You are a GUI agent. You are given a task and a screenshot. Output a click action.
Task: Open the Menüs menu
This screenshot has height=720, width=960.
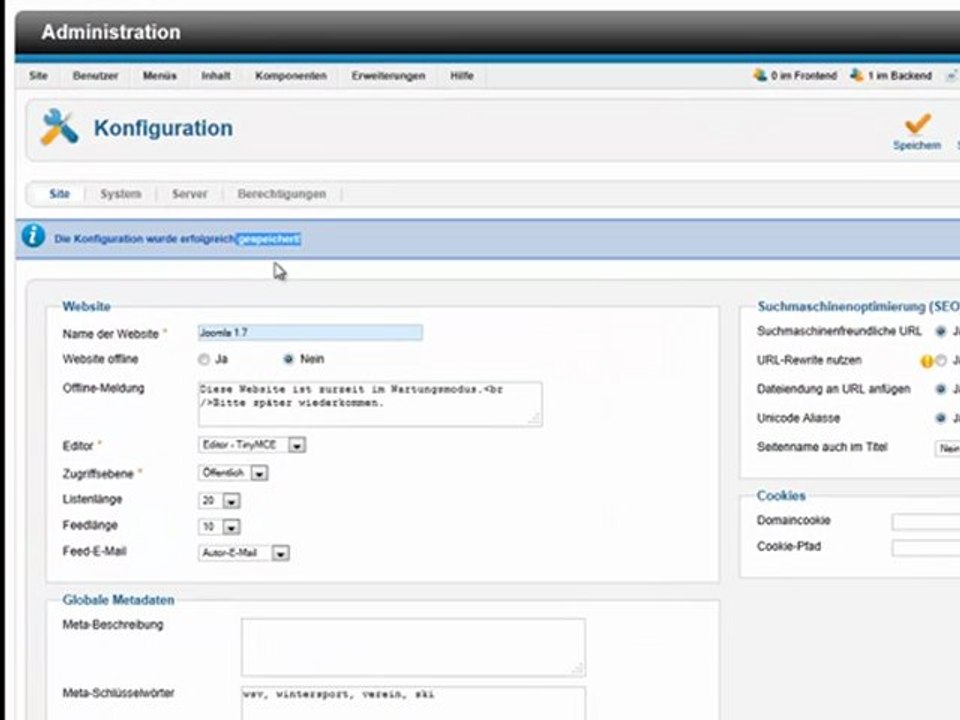[159, 76]
